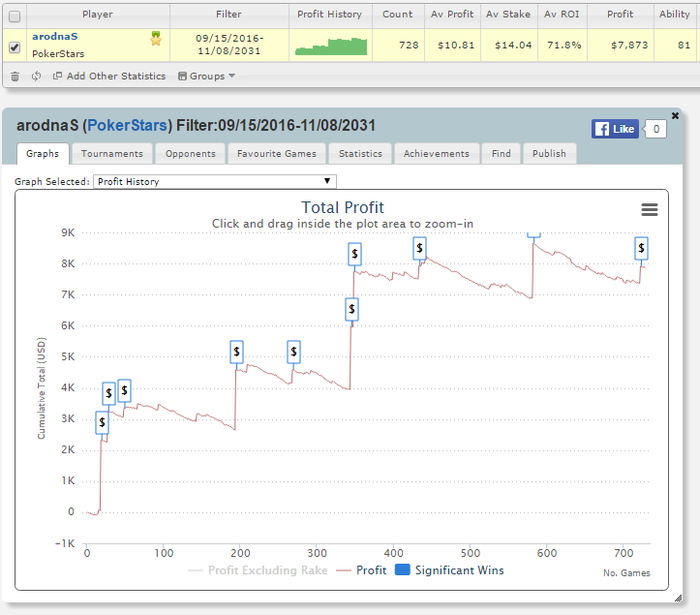The width and height of the screenshot is (700, 615).
Task: Click the 728 count value
Action: coord(408,45)
